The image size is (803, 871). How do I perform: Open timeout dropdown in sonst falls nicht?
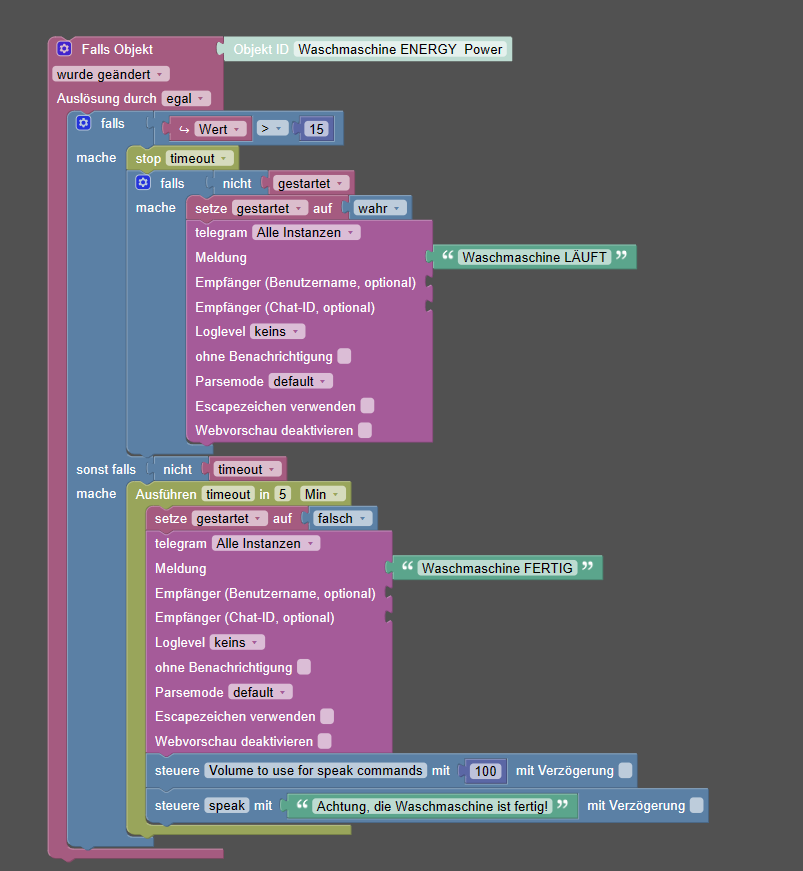247,469
